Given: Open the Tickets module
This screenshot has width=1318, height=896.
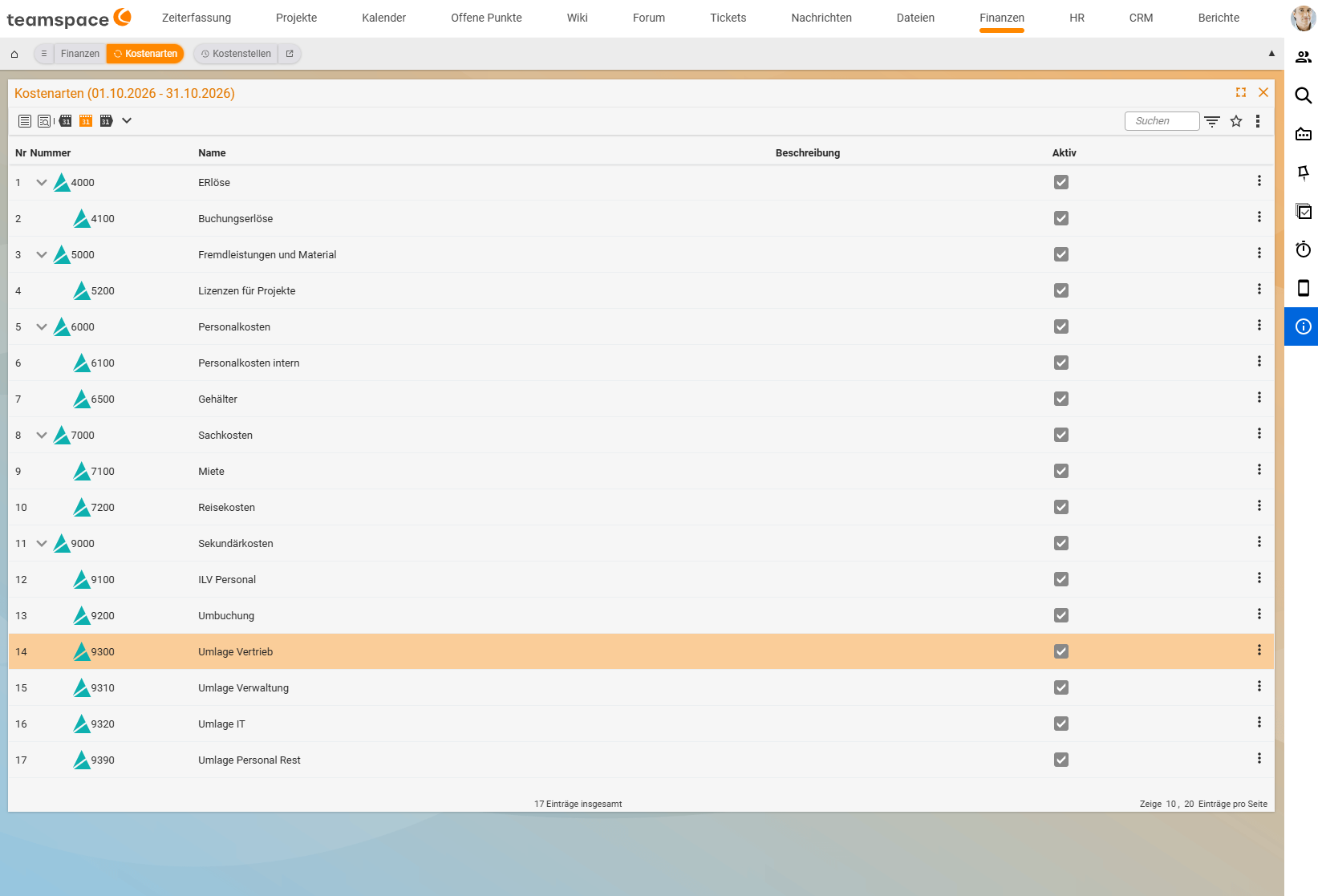Looking at the screenshot, I should pyautogui.click(x=728, y=18).
